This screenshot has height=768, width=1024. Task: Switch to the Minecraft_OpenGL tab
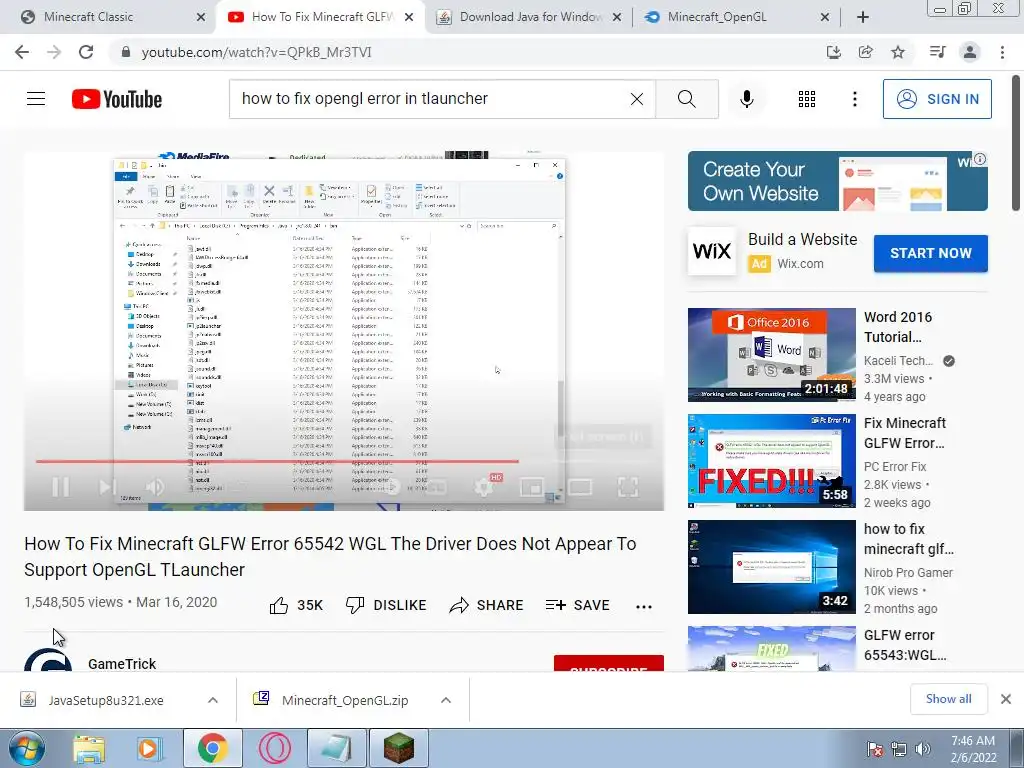[716, 17]
